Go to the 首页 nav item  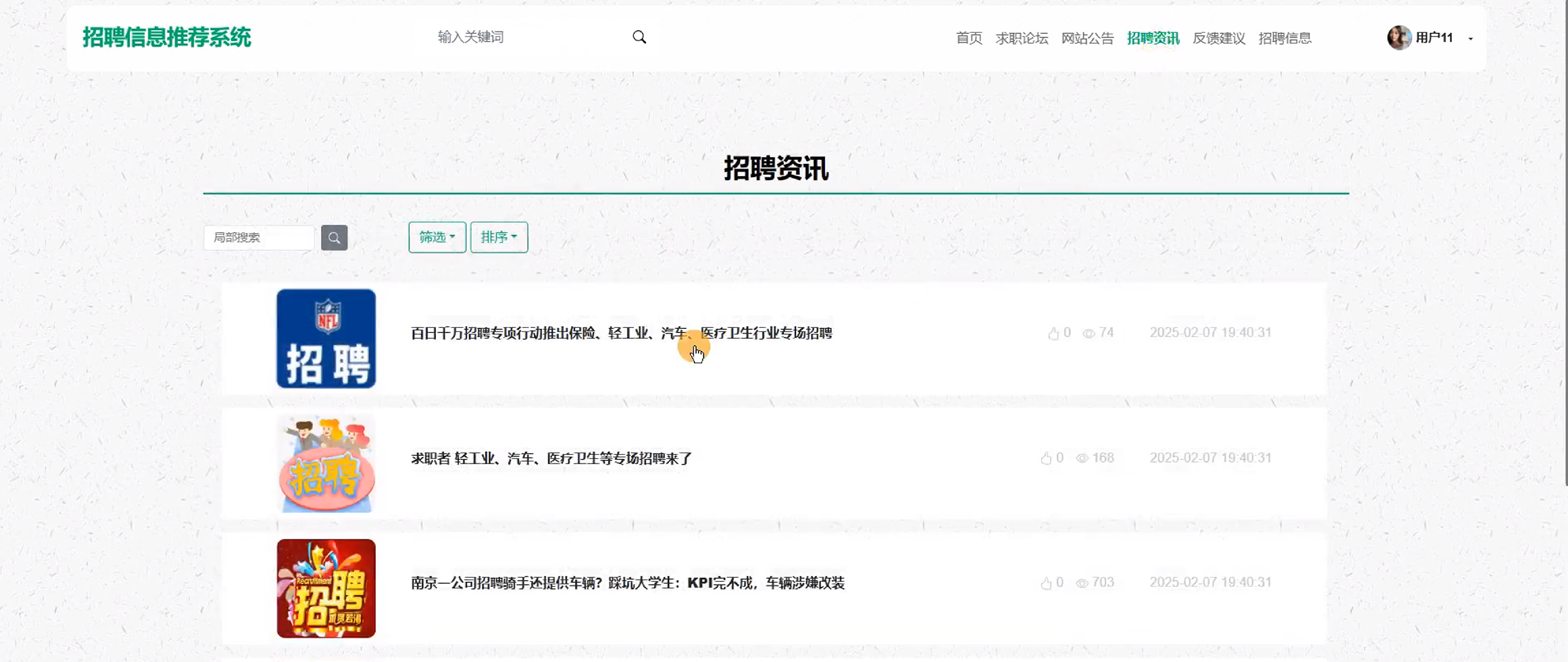click(969, 39)
